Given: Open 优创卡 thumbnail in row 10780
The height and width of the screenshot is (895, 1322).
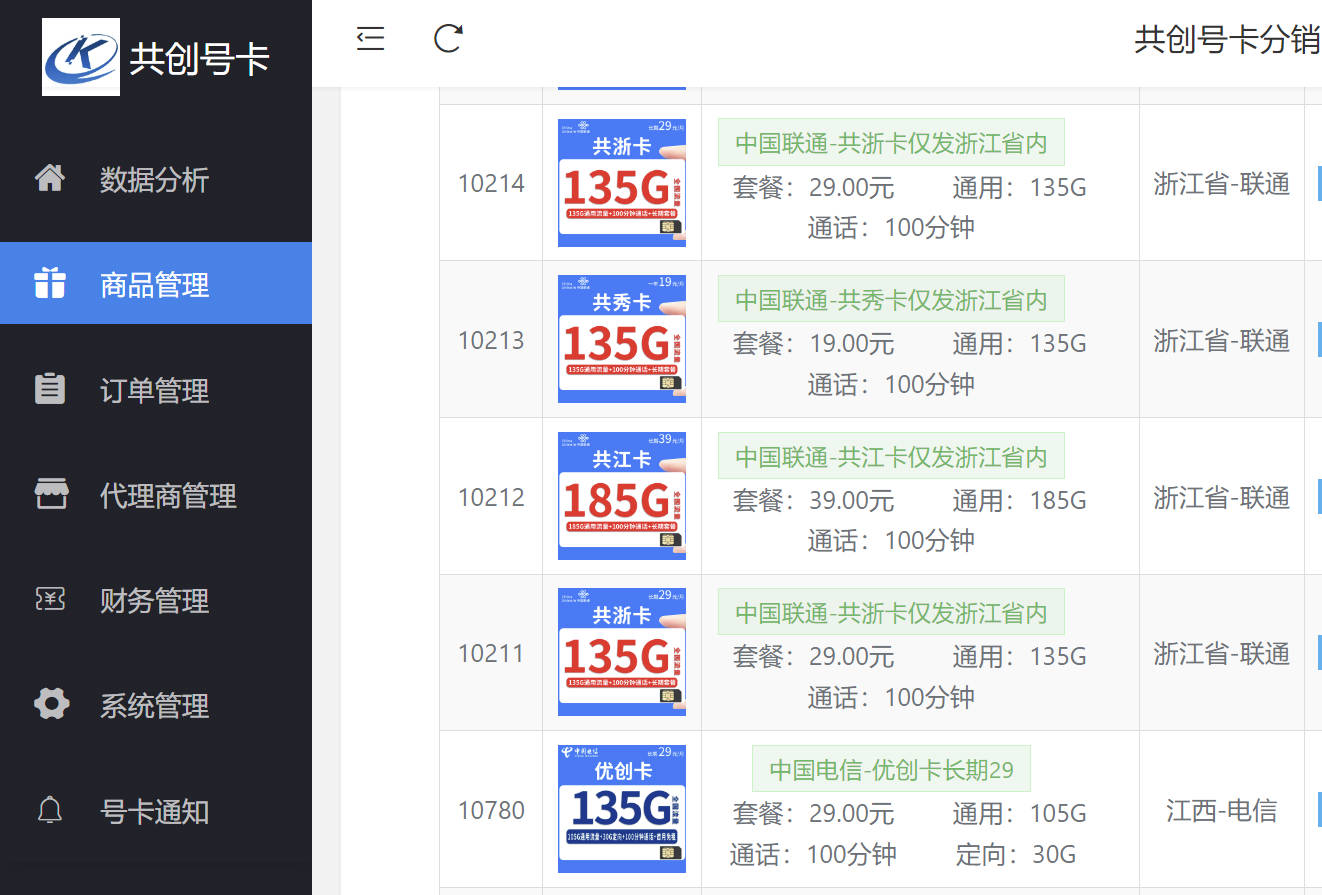Looking at the screenshot, I should coord(622,809).
